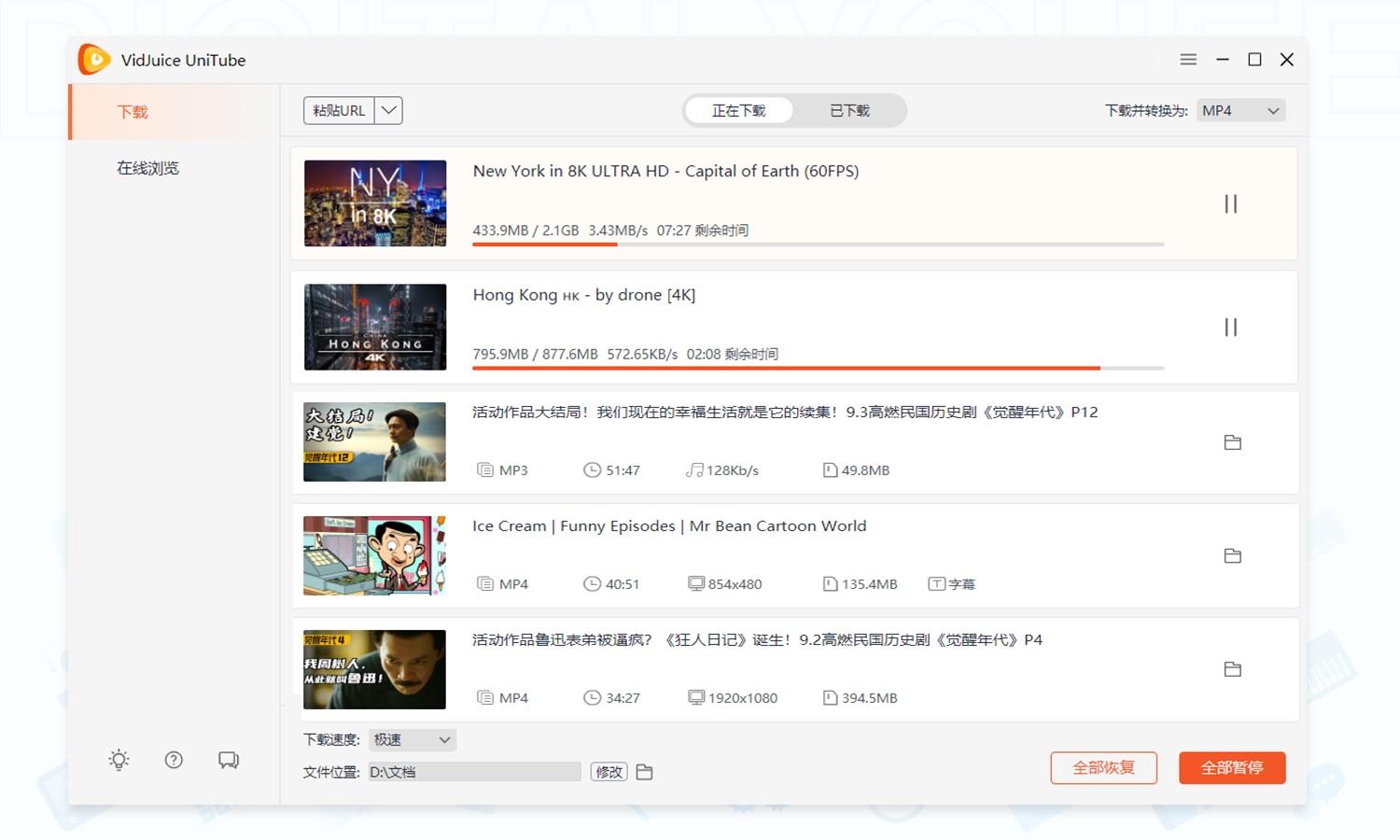Select 在线浏览 in the sidebar
1400x840 pixels.
147,168
